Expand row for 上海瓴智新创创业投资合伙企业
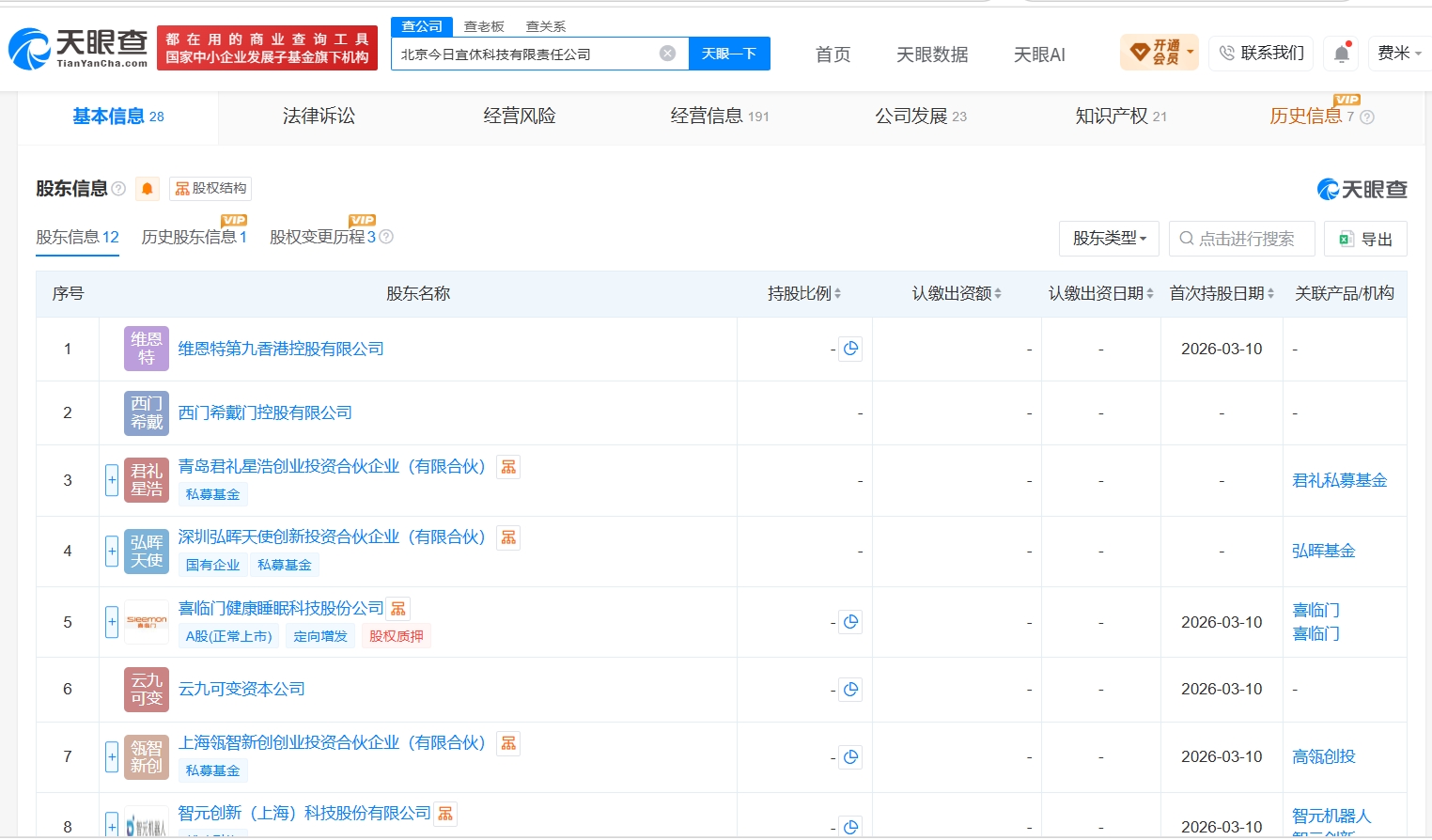The height and width of the screenshot is (840, 1432). tap(112, 756)
